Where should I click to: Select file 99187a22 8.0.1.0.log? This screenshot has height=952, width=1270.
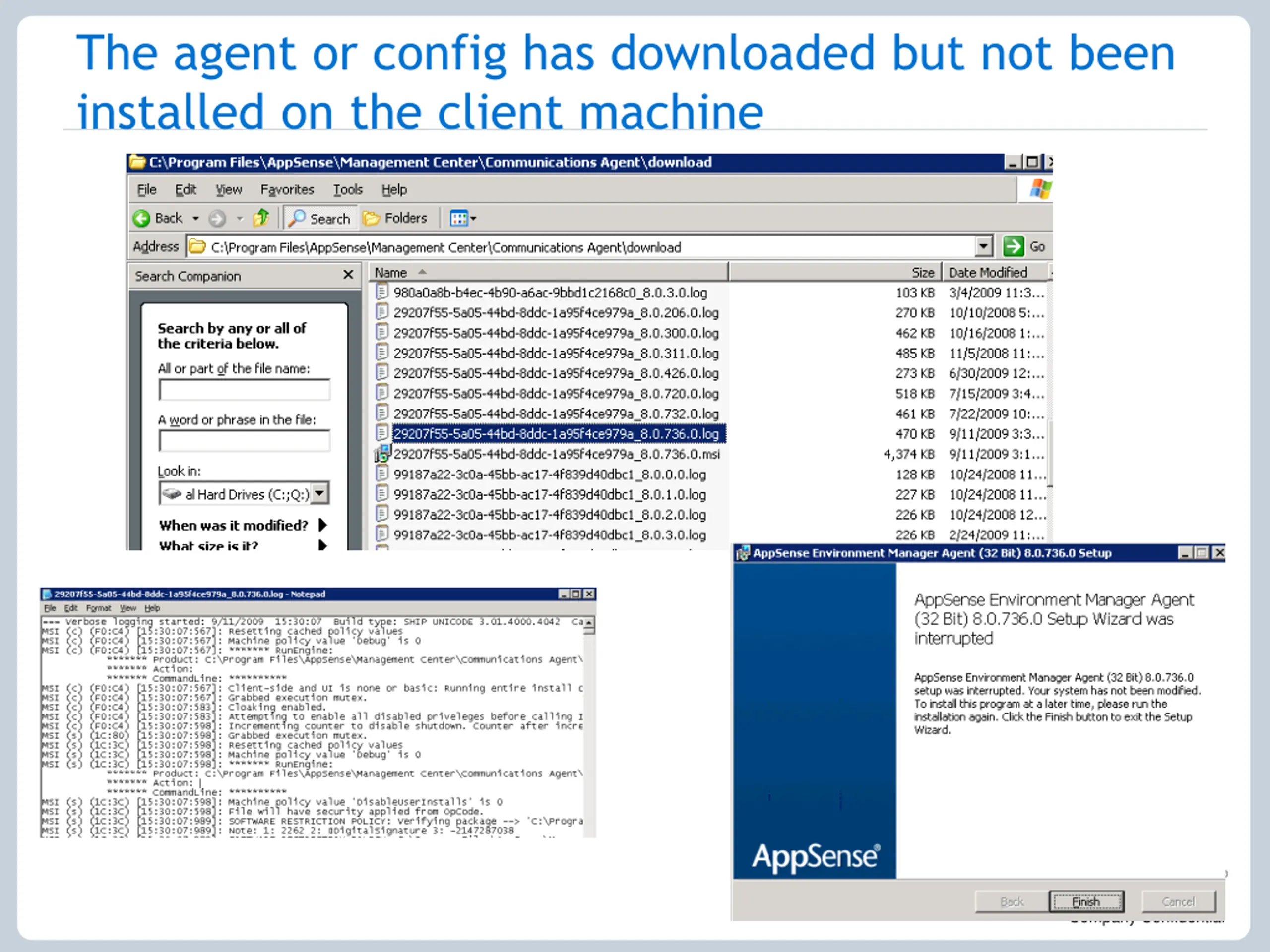pyautogui.click(x=550, y=495)
